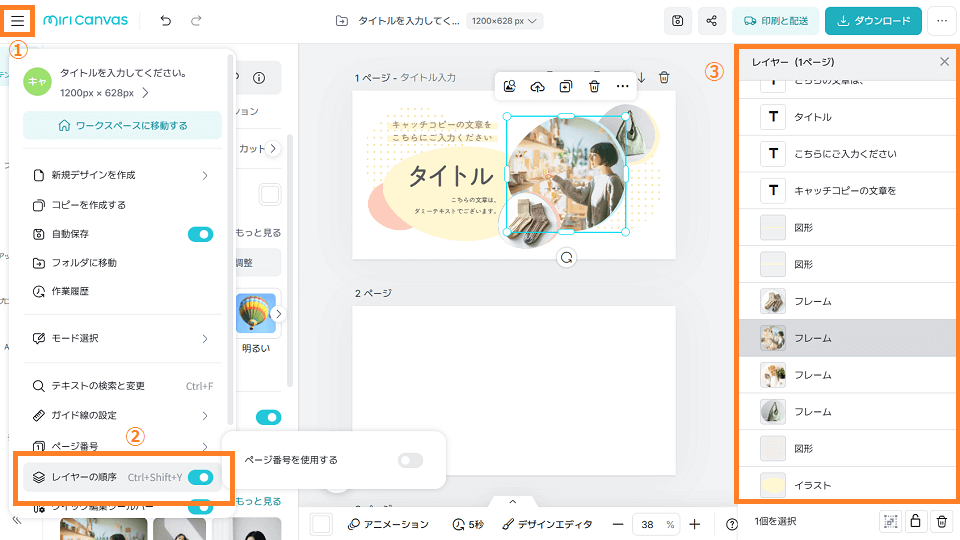This screenshot has width=960, height=540.
Task: Toggle the レイヤーの順序 layer order switch
Action: pos(201,477)
